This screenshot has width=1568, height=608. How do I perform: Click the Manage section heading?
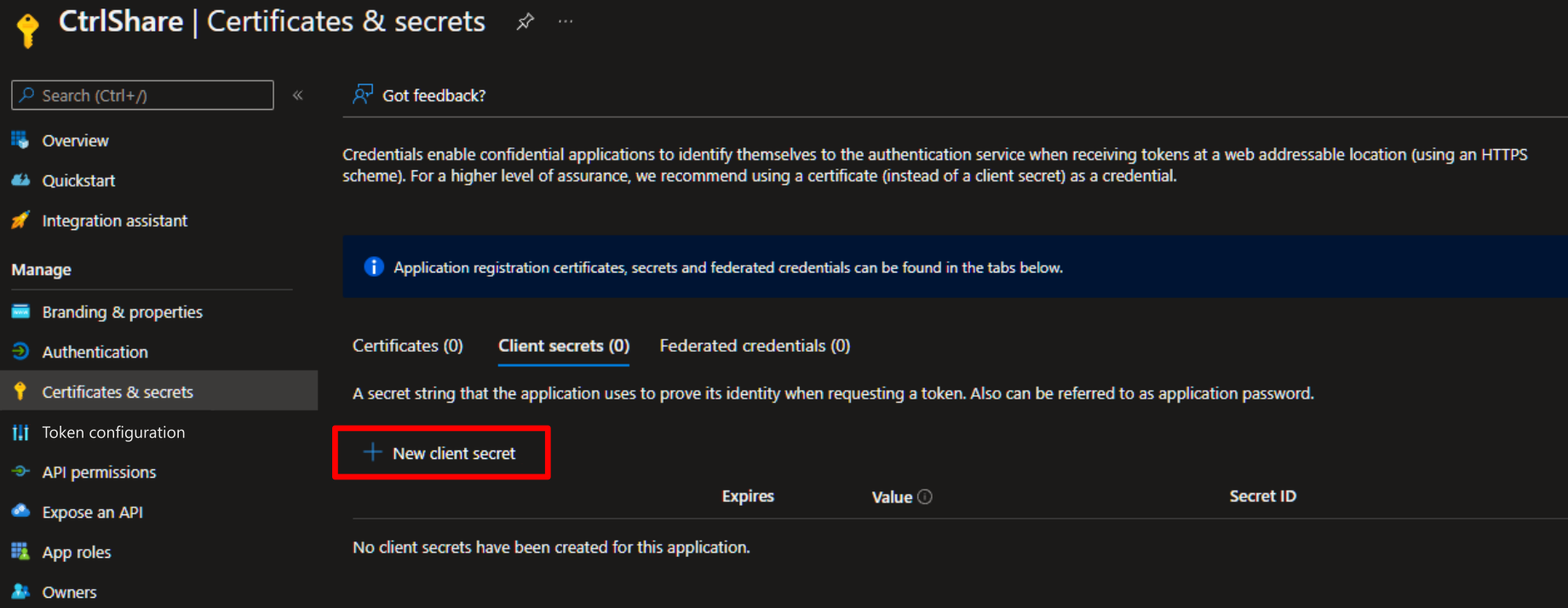(x=41, y=270)
